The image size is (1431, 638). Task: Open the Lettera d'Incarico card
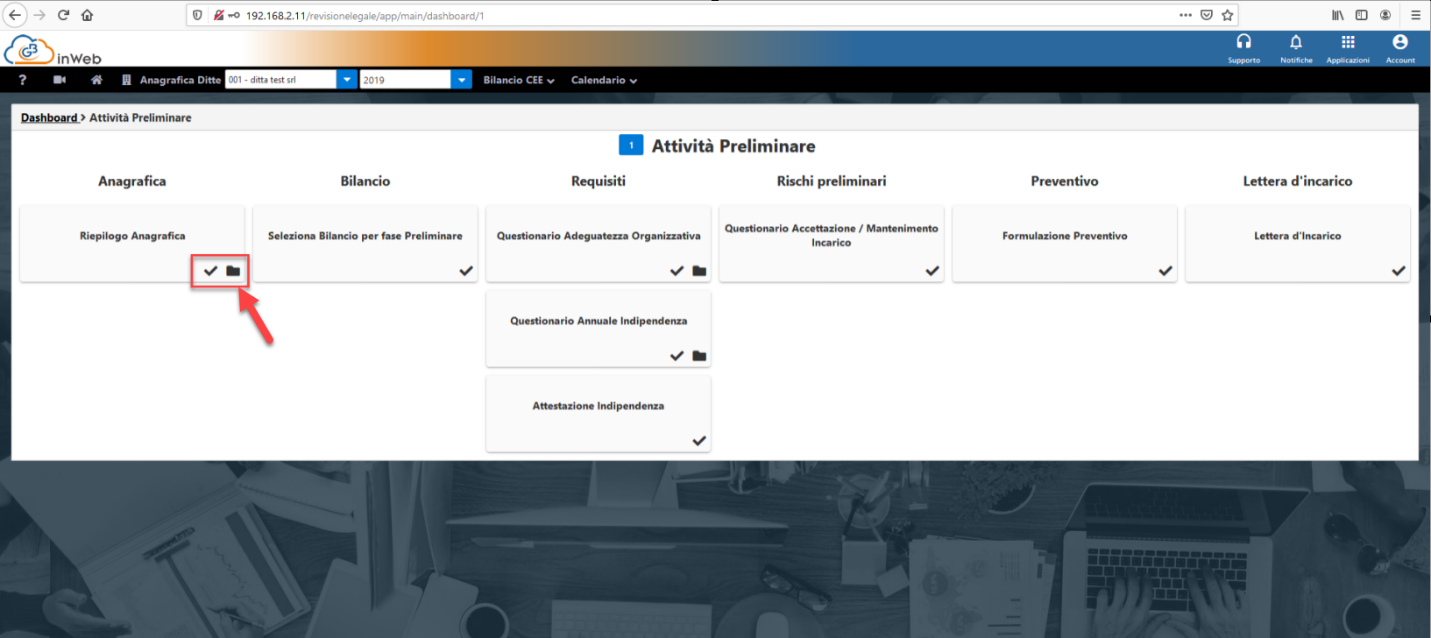[x=1297, y=237]
